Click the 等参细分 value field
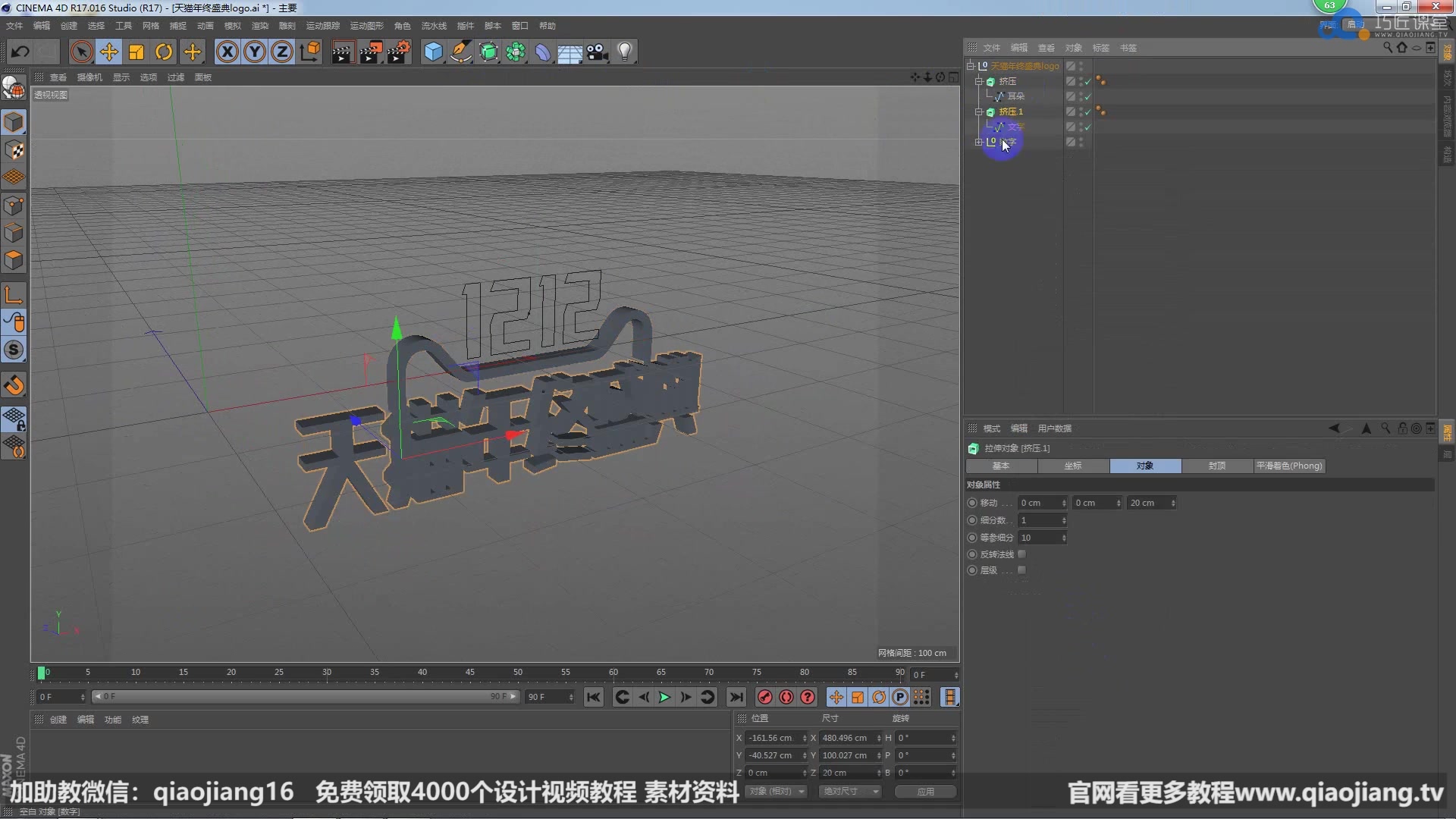1456x819 pixels. pos(1042,538)
